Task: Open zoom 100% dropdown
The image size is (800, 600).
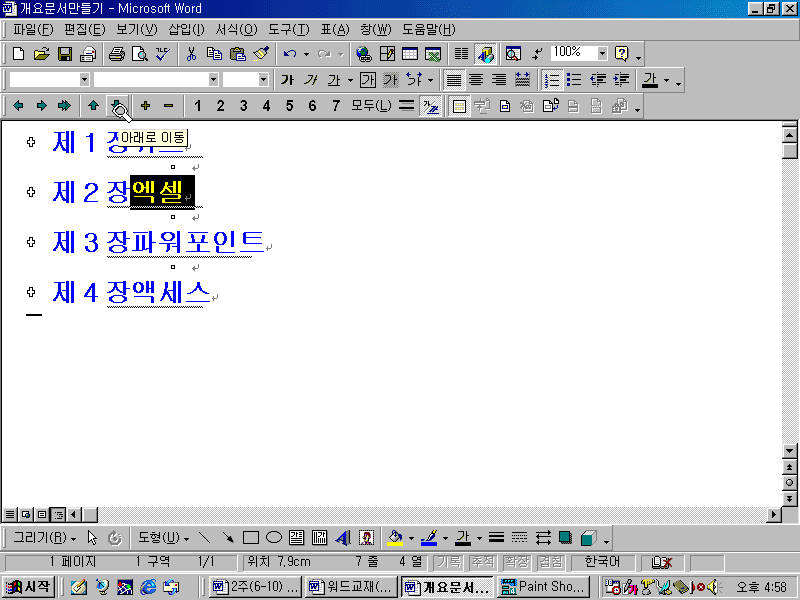Action: tap(603, 54)
